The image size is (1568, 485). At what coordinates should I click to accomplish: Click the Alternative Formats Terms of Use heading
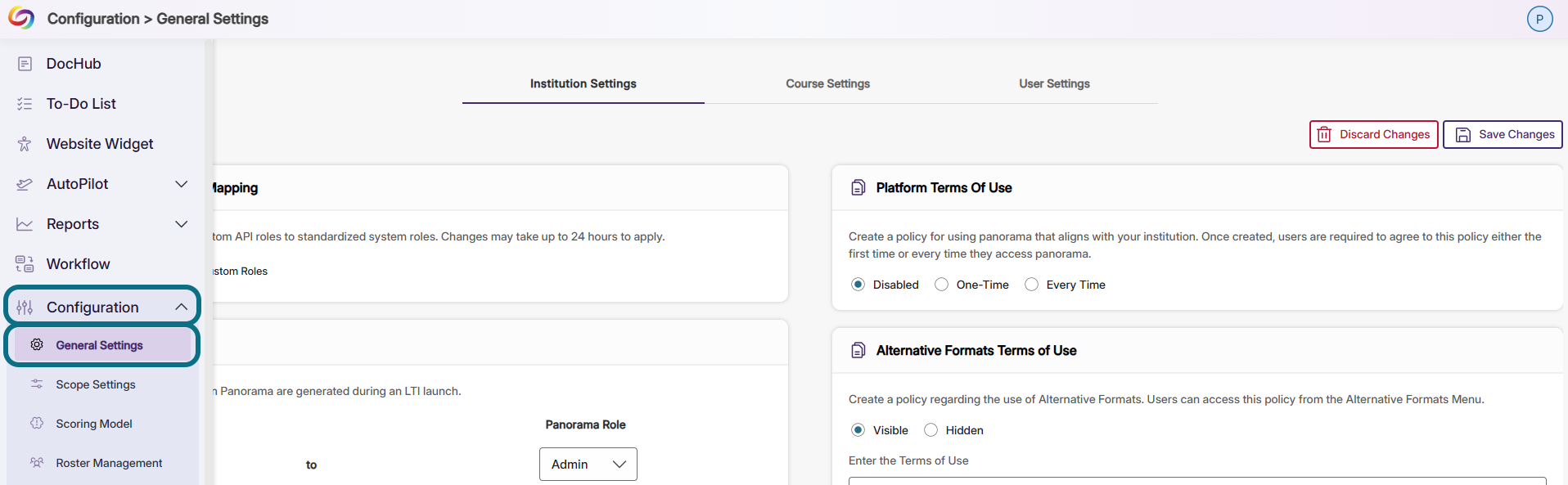coord(976,351)
